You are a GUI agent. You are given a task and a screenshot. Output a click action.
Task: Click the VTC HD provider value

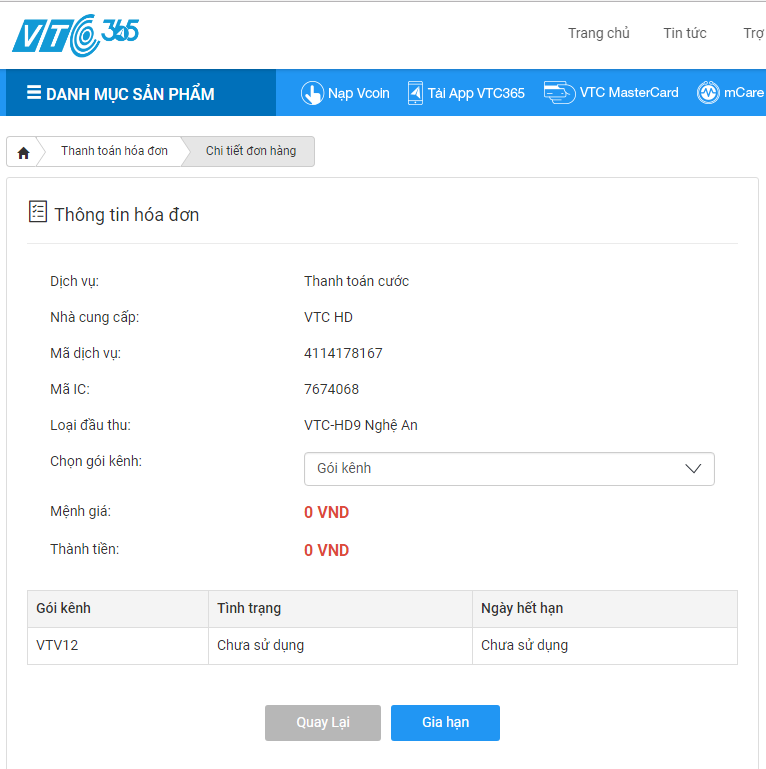(x=328, y=317)
